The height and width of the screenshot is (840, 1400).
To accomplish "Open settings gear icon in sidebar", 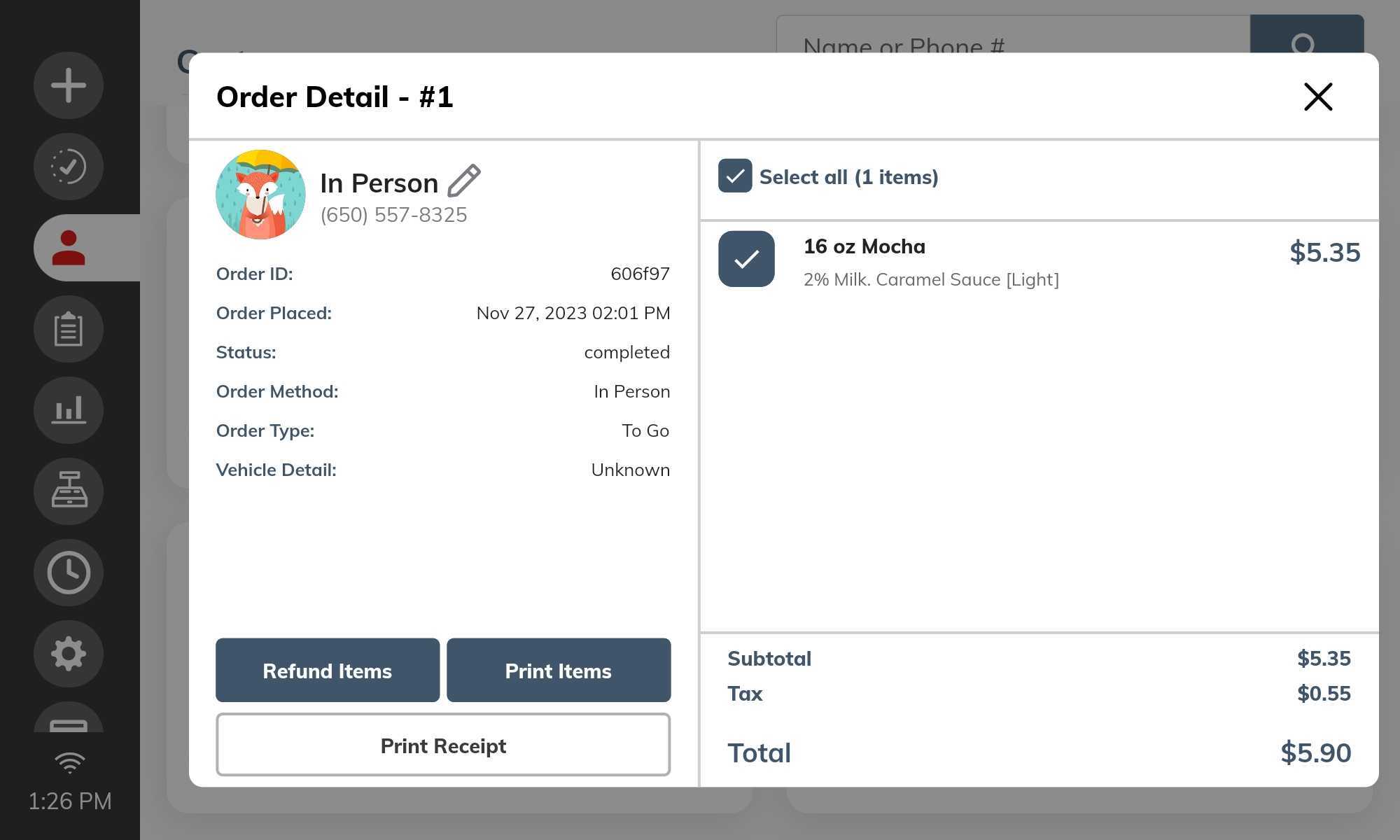I will point(69,654).
